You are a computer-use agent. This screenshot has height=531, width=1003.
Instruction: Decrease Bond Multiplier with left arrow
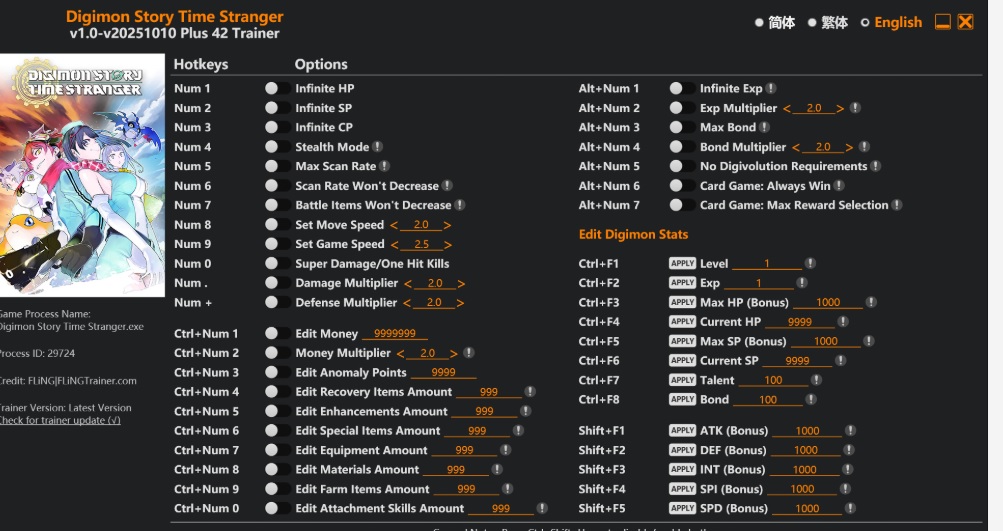click(x=796, y=147)
